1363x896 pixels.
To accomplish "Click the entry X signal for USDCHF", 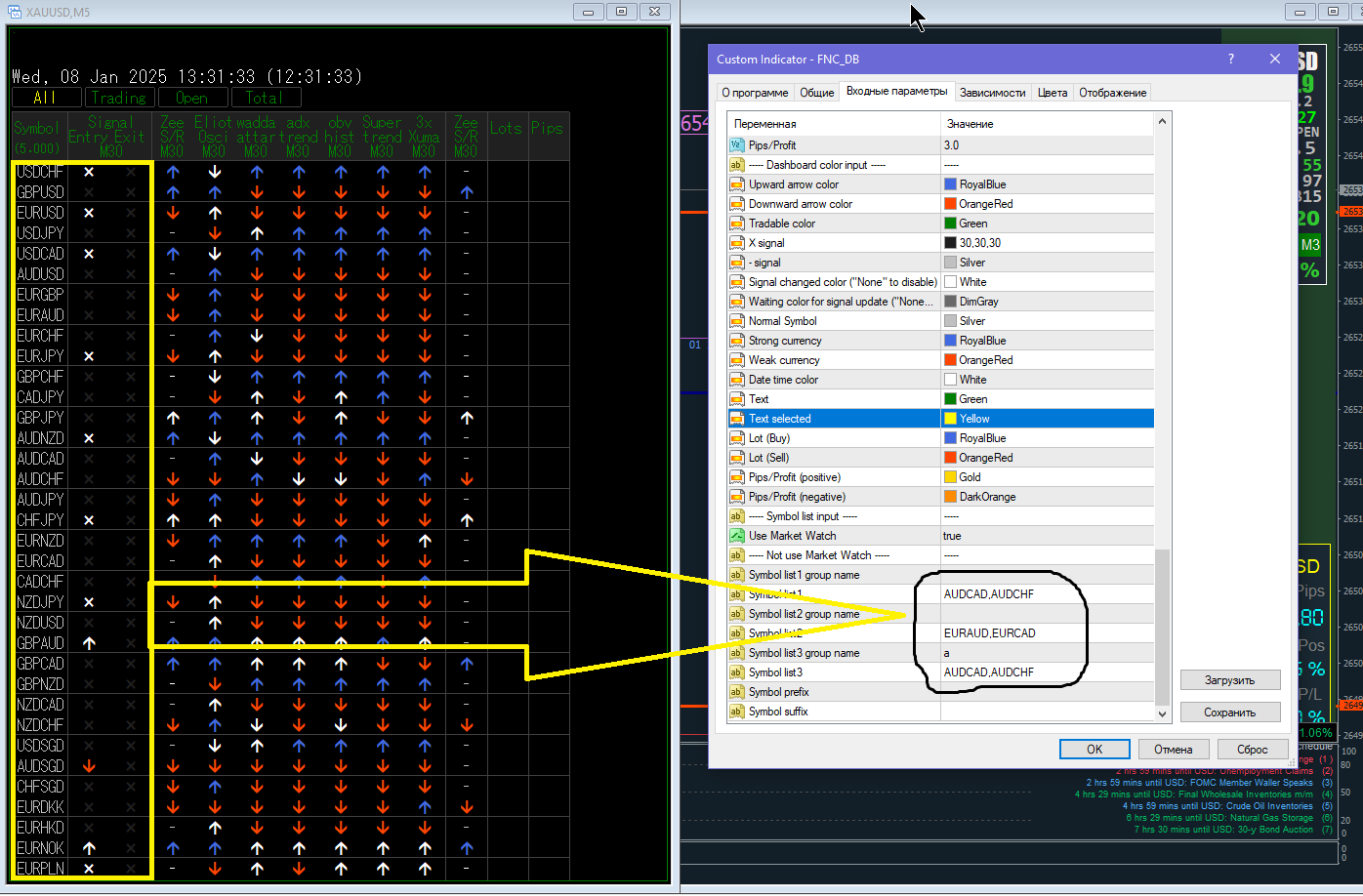I will click(89, 172).
